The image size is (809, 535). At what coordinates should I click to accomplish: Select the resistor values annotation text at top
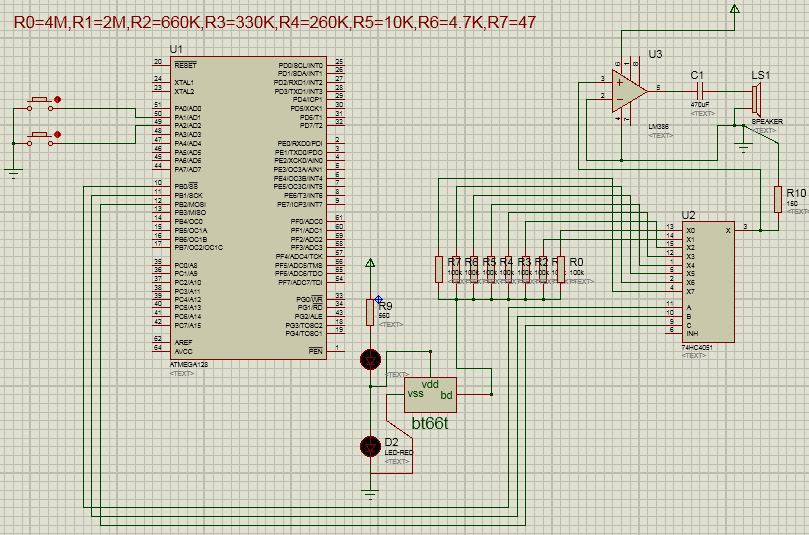(275, 22)
